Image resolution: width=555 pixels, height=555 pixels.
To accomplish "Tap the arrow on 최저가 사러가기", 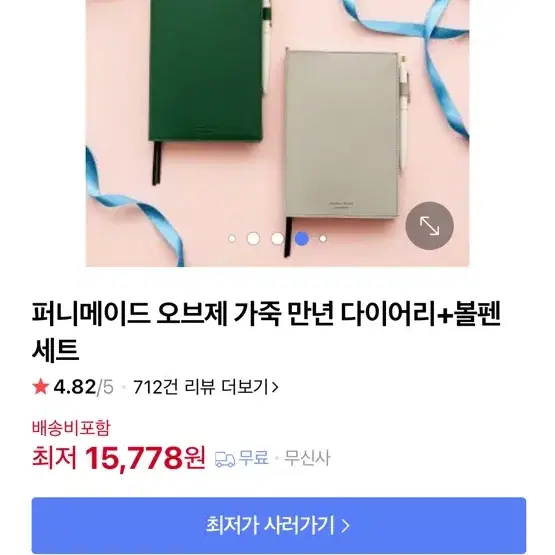I will tap(345, 526).
